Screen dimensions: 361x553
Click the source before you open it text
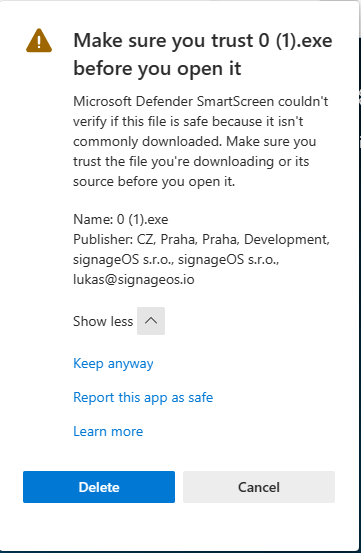point(154,182)
